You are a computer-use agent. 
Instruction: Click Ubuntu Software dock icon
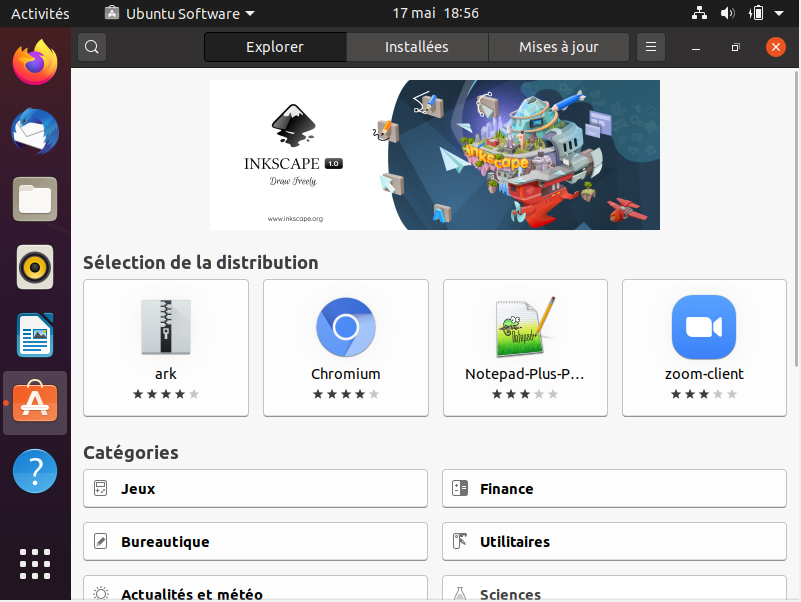coord(35,403)
